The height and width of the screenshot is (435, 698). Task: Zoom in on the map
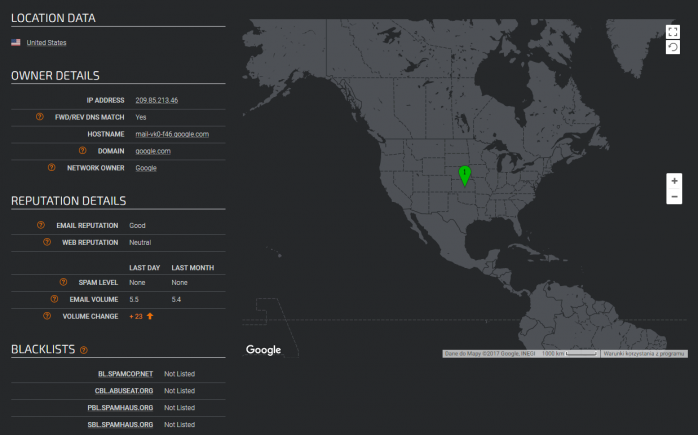coord(674,181)
